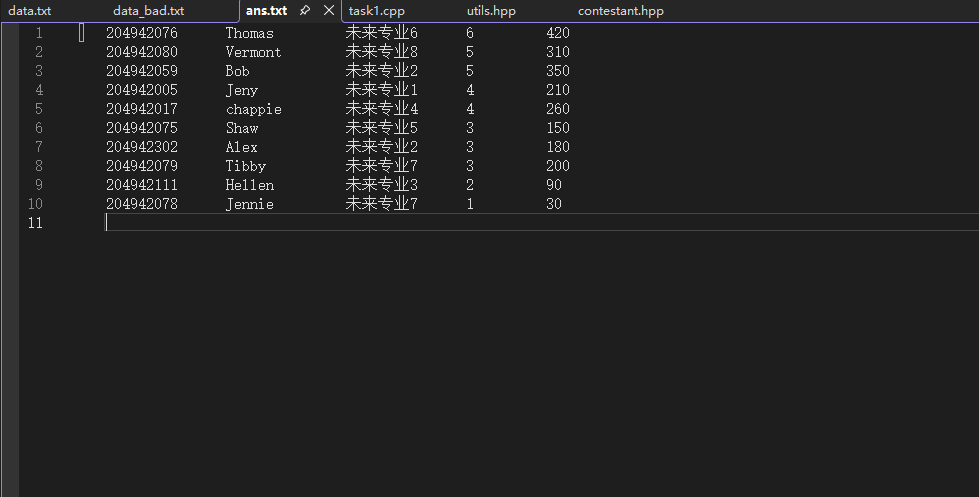Image resolution: width=979 pixels, height=497 pixels.
Task: Click ID 204942302 on line 7
Action: pyautogui.click(x=142, y=147)
